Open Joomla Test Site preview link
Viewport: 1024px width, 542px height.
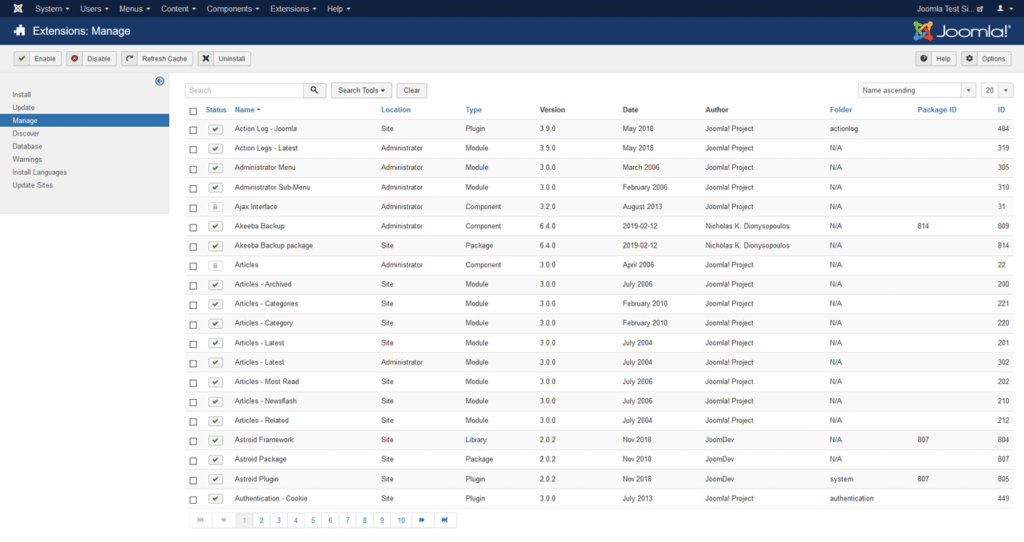click(950, 8)
